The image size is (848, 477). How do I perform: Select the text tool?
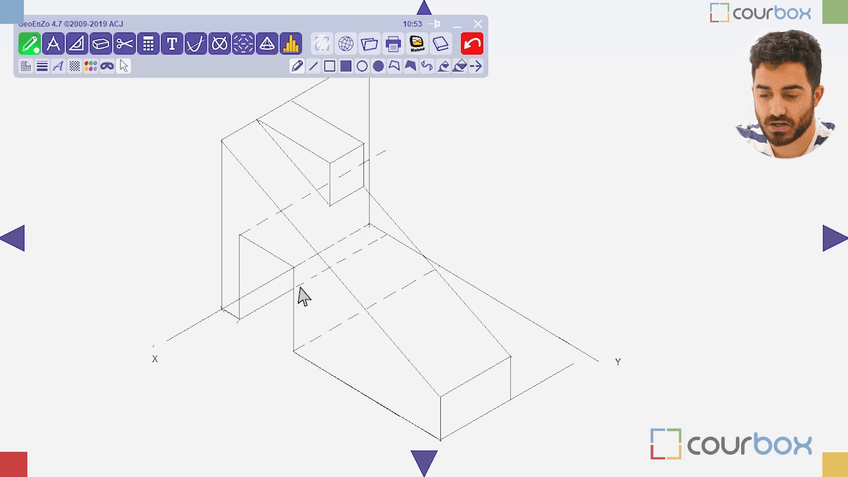click(x=172, y=43)
